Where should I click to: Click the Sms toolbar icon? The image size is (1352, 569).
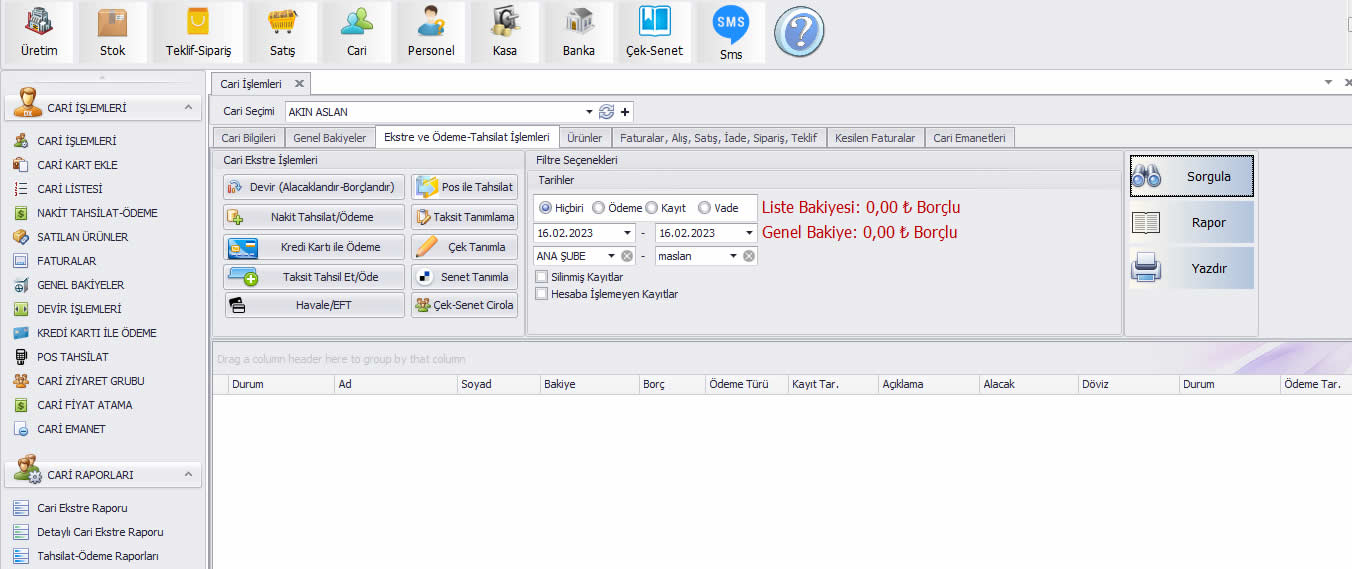731,32
